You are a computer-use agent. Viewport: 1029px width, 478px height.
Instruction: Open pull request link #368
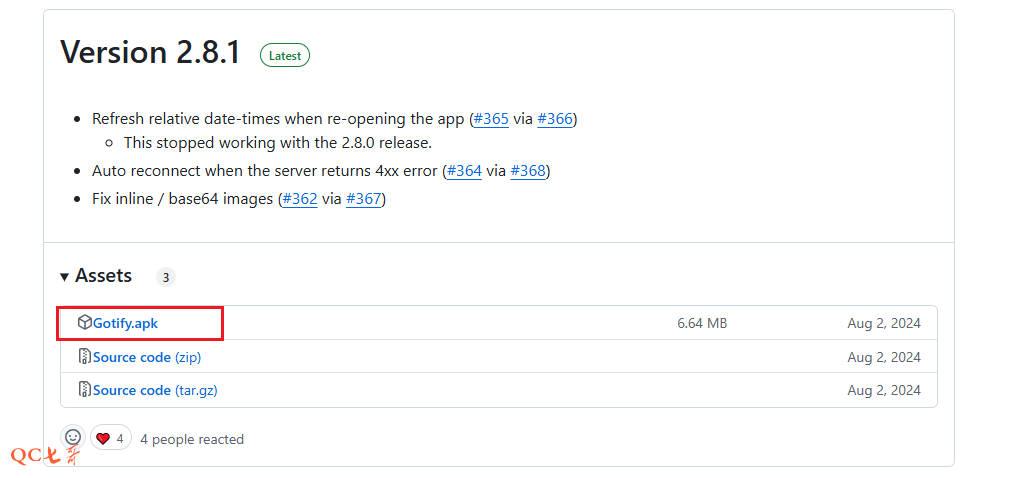(x=528, y=171)
